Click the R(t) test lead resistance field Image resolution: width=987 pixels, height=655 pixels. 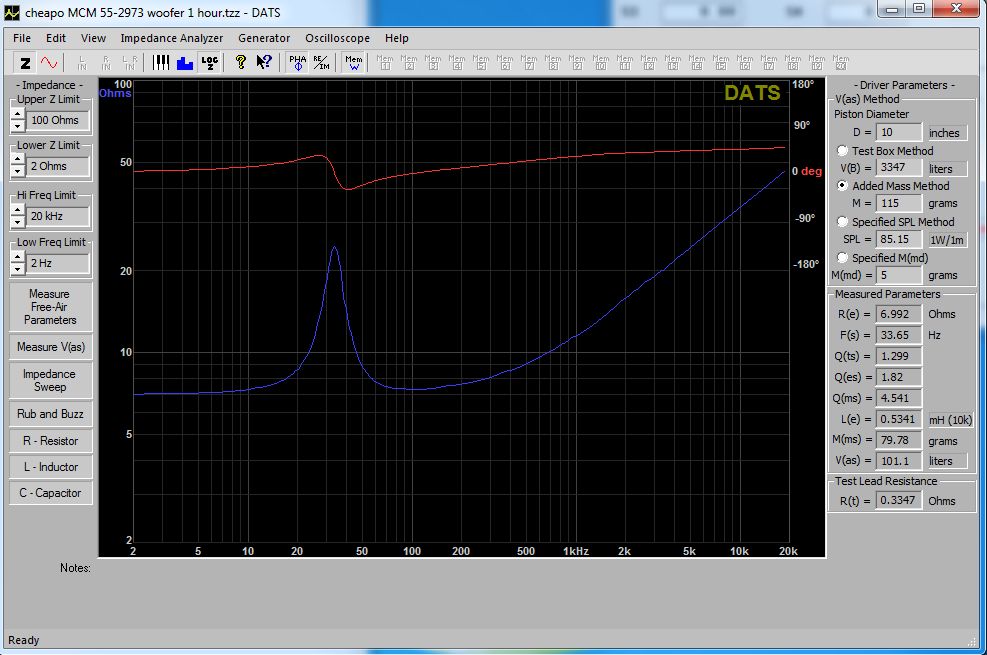899,500
